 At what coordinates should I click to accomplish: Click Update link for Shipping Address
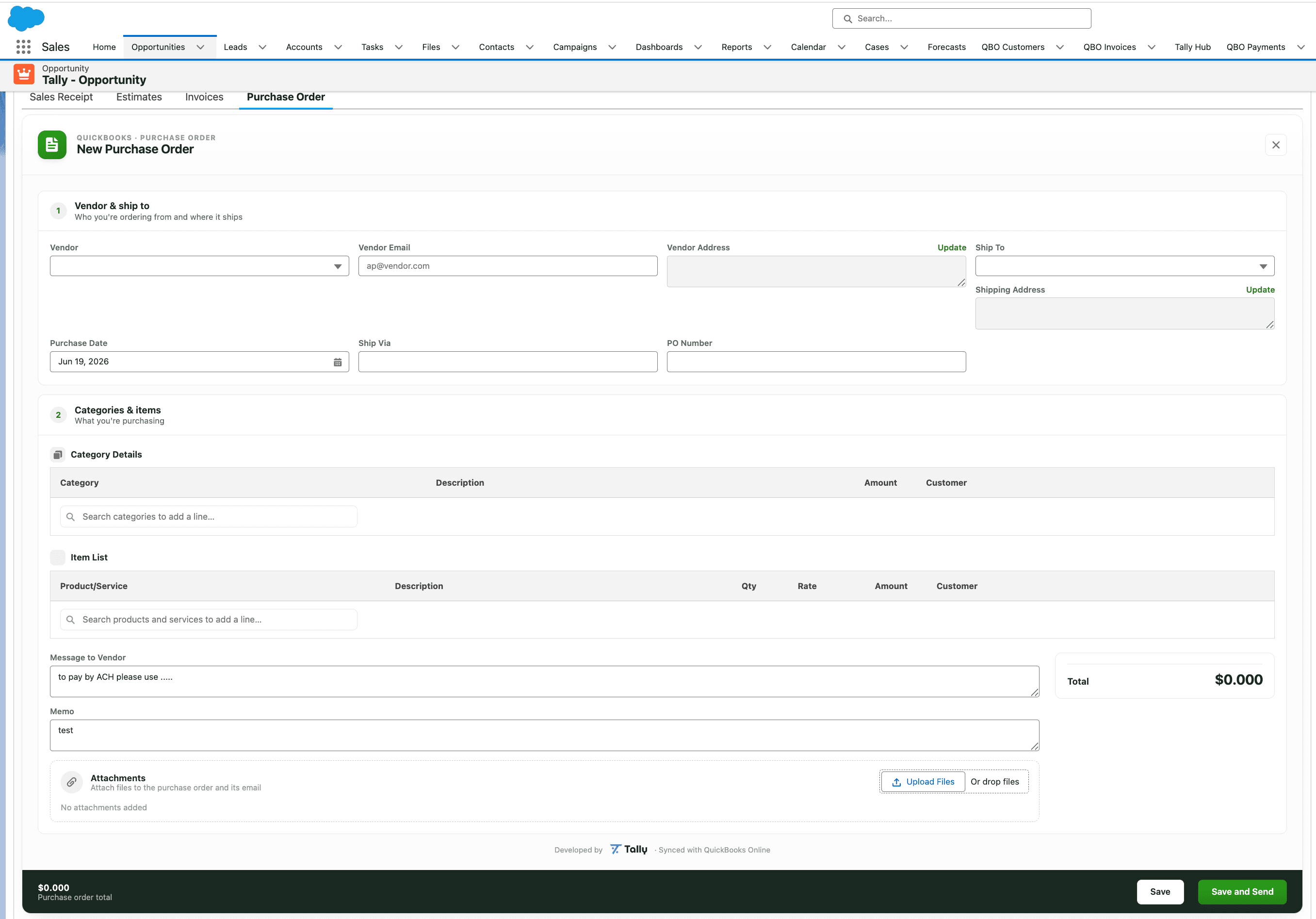pyautogui.click(x=1260, y=290)
